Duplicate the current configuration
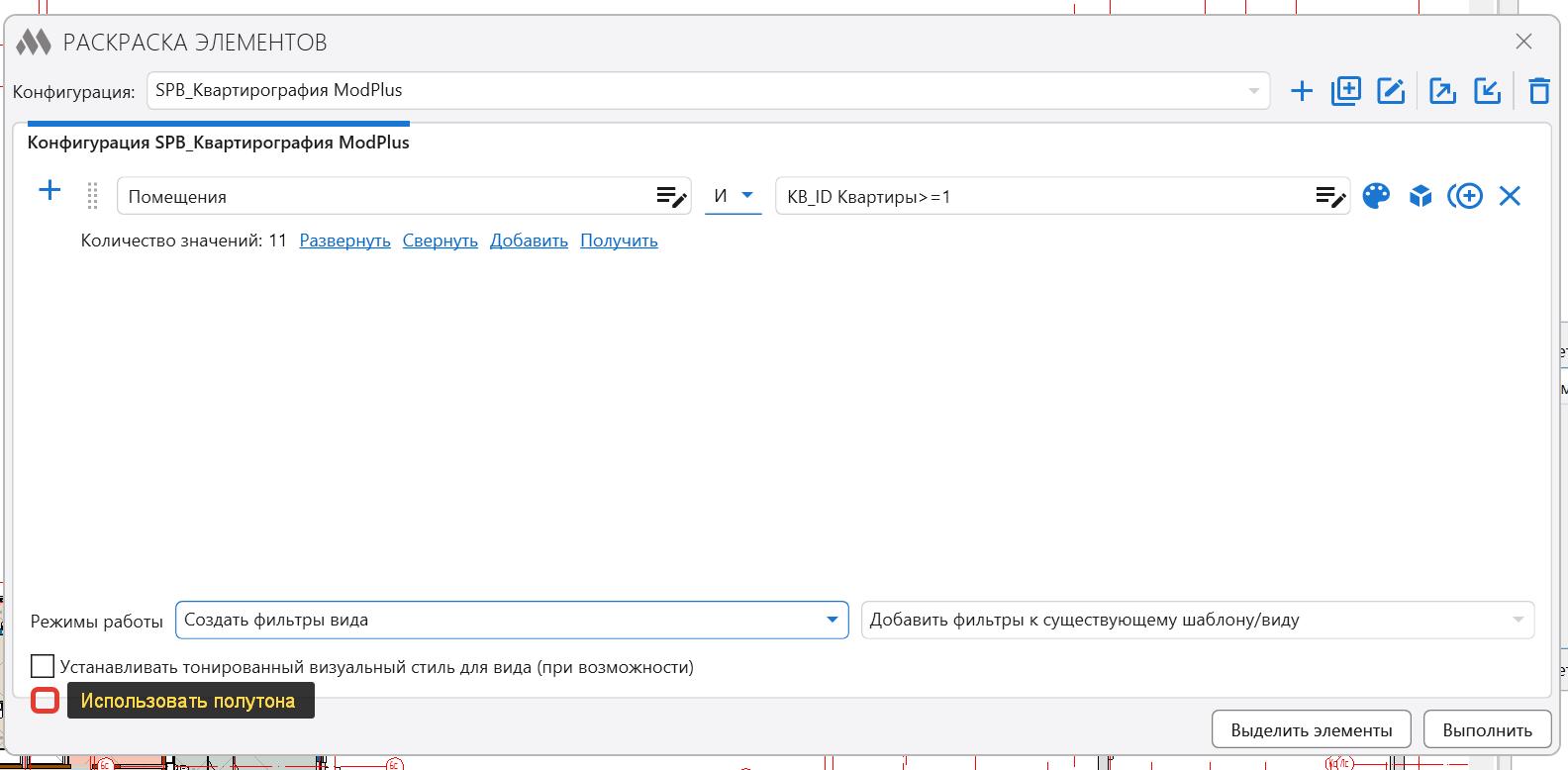1568x770 pixels. click(x=1346, y=91)
